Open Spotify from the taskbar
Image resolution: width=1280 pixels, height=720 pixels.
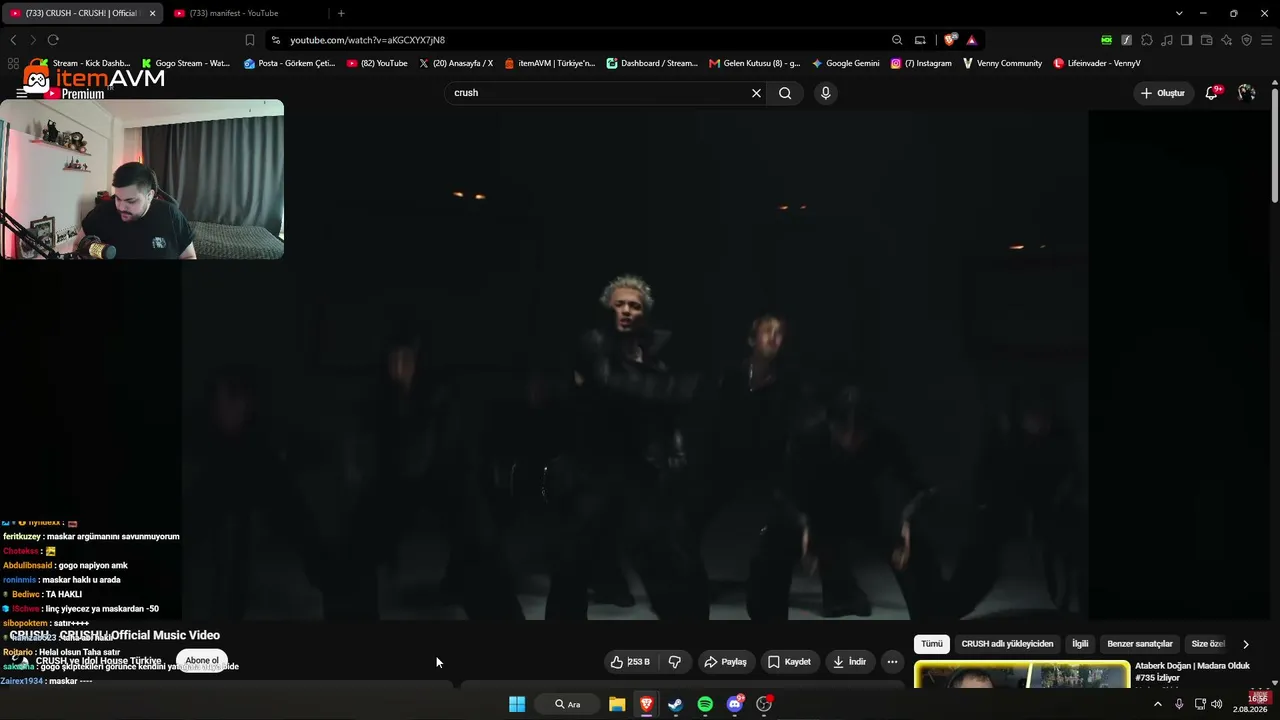705,704
